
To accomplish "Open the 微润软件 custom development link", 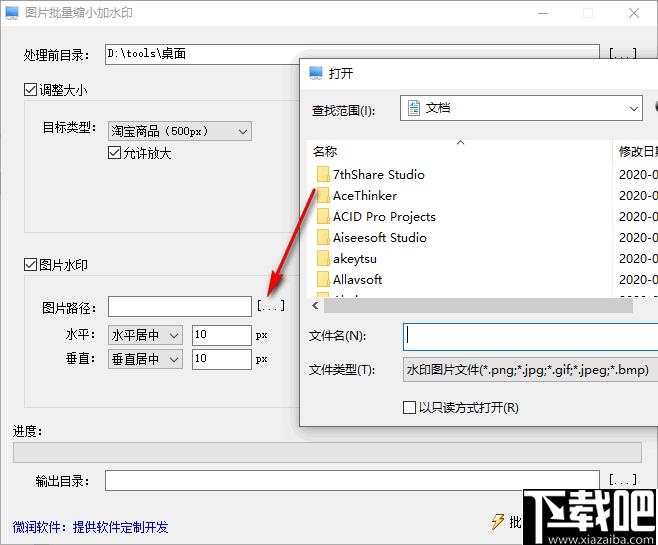I will [90, 527].
